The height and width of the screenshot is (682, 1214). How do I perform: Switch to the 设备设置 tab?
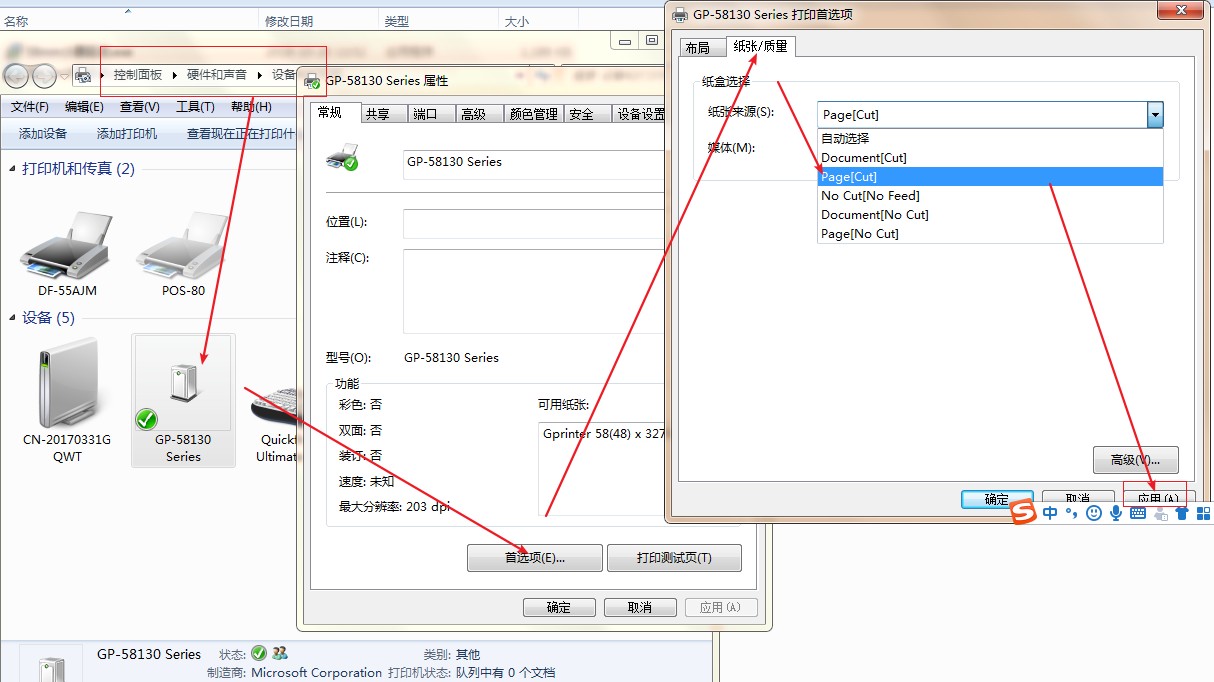pos(640,114)
